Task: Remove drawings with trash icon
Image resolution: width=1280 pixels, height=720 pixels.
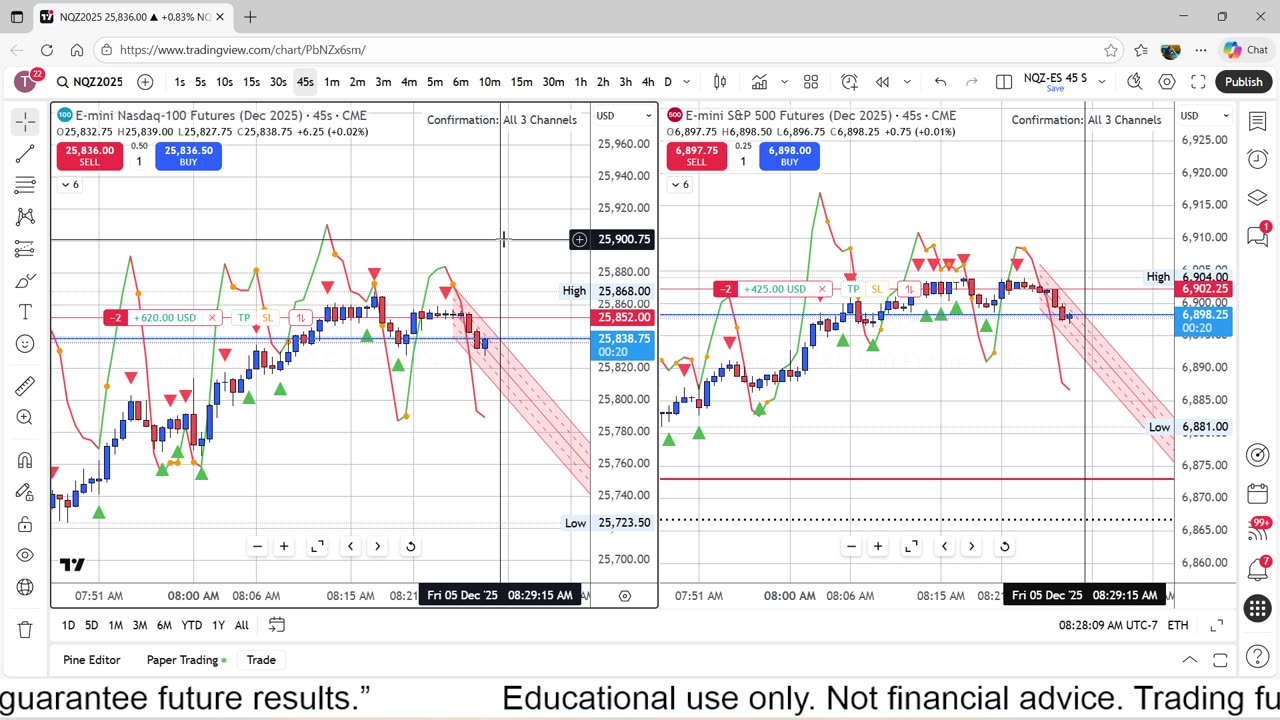Action: point(26,629)
